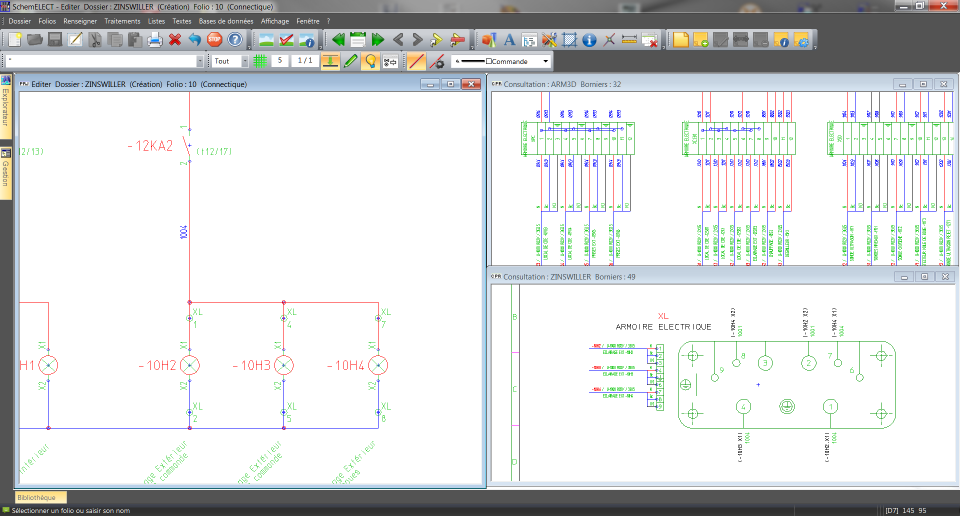Go to next folio with gray right arrow
960x516 pixels.
pos(418,40)
